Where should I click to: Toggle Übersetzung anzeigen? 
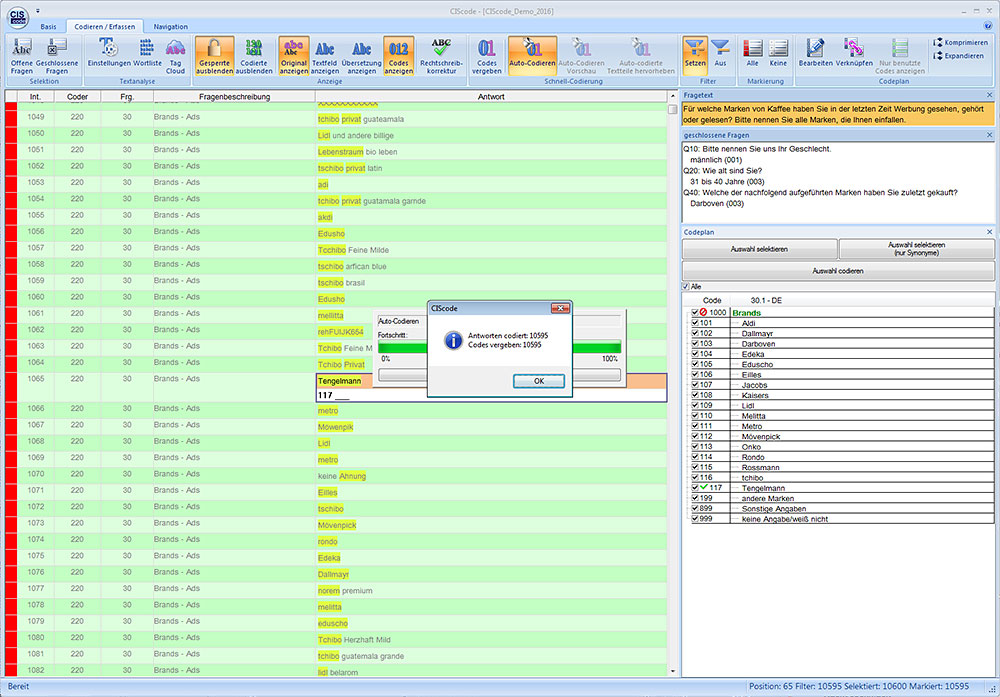pyautogui.click(x=362, y=56)
